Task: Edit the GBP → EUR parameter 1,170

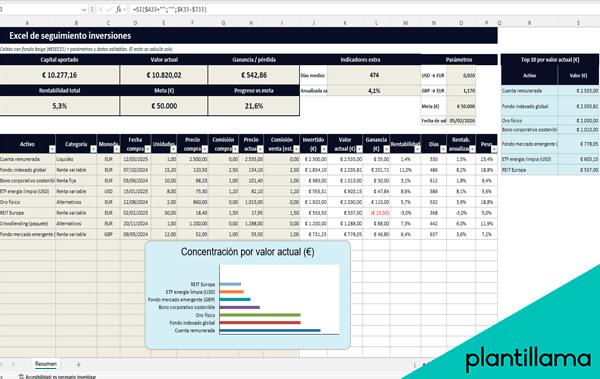Action: [461, 91]
